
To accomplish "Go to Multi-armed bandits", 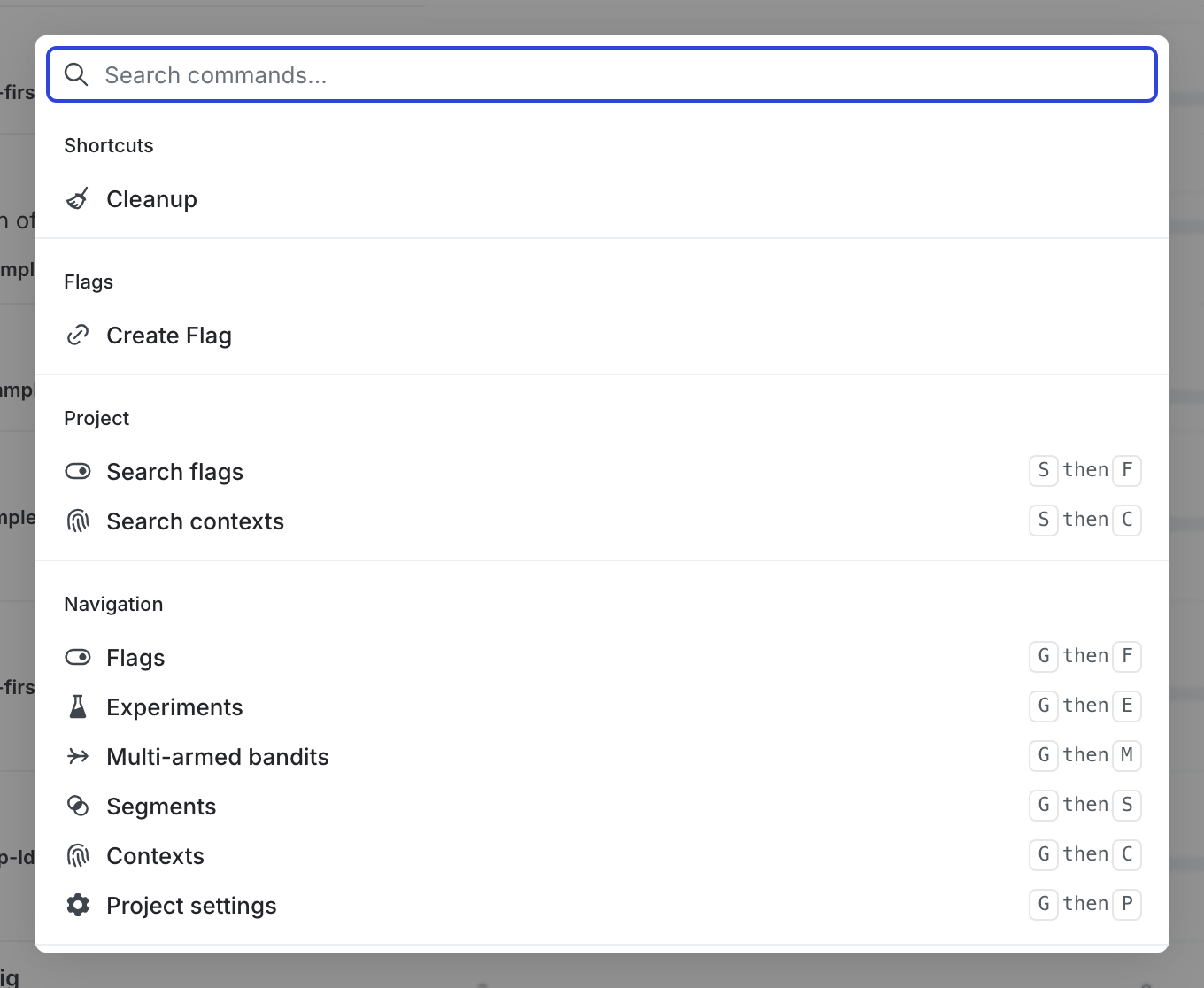I will tap(218, 757).
